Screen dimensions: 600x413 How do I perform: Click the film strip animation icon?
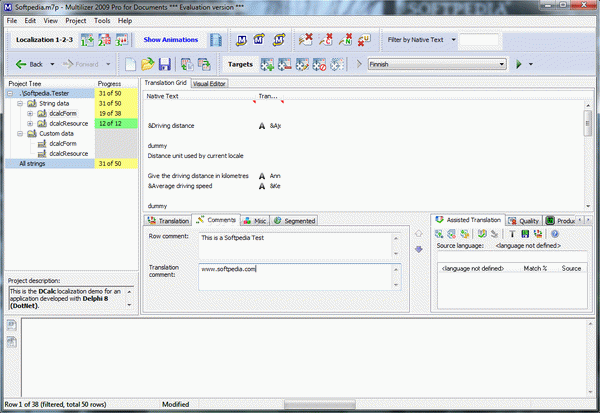[x=216, y=40]
